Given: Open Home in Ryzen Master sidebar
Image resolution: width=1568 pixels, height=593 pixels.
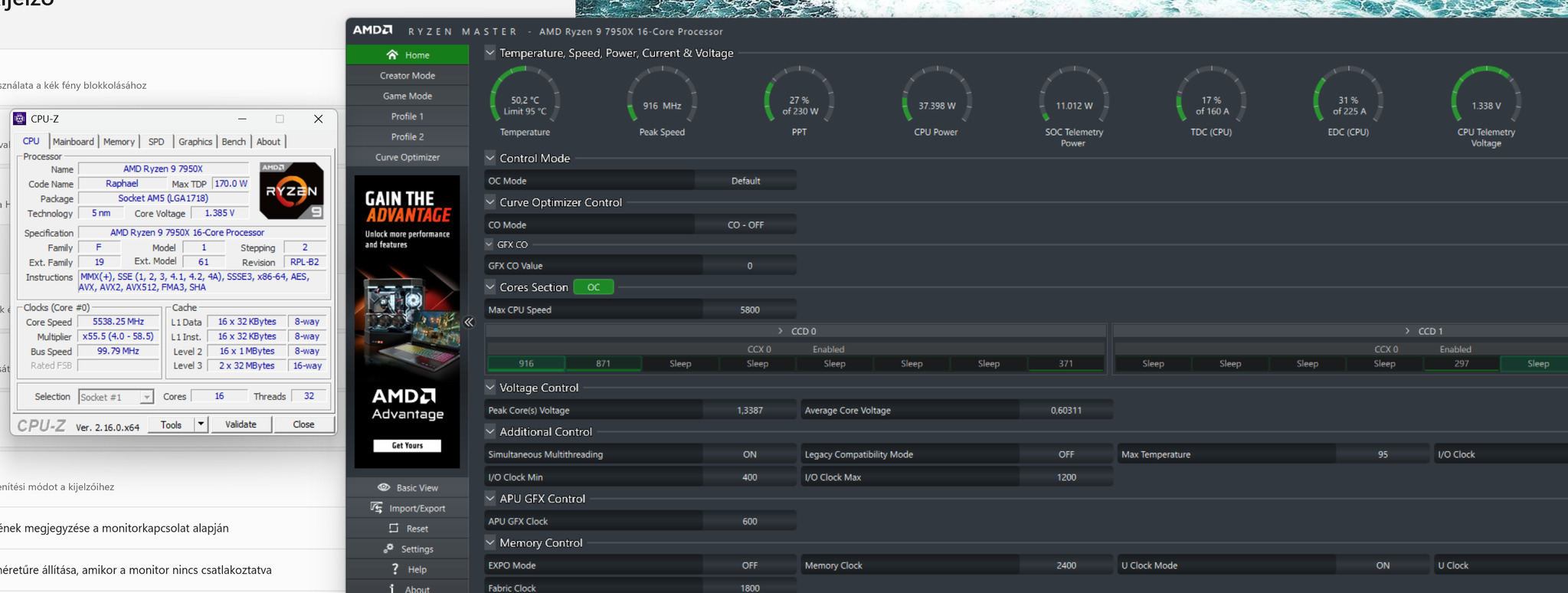Looking at the screenshot, I should [x=407, y=55].
